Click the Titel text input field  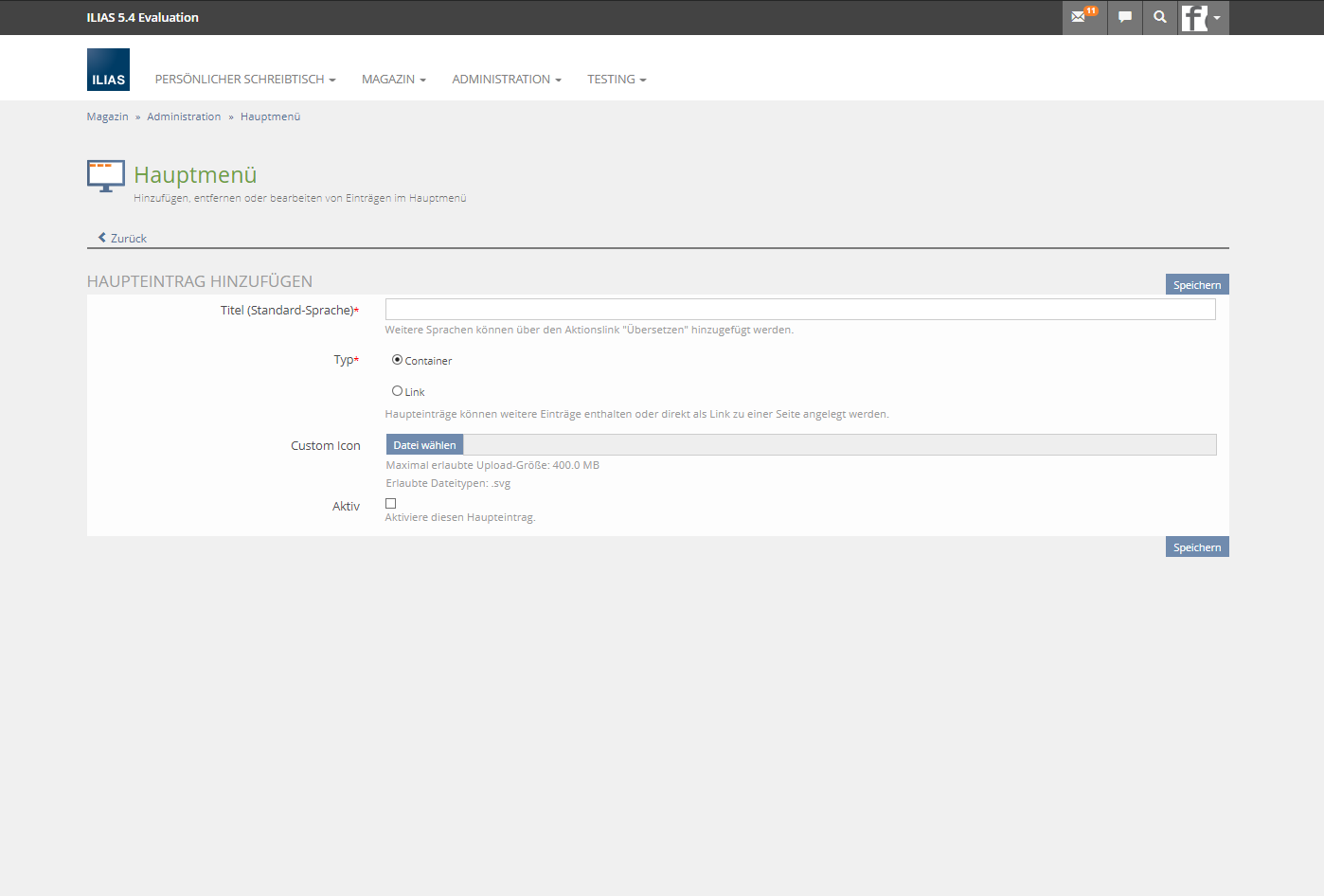pos(799,310)
